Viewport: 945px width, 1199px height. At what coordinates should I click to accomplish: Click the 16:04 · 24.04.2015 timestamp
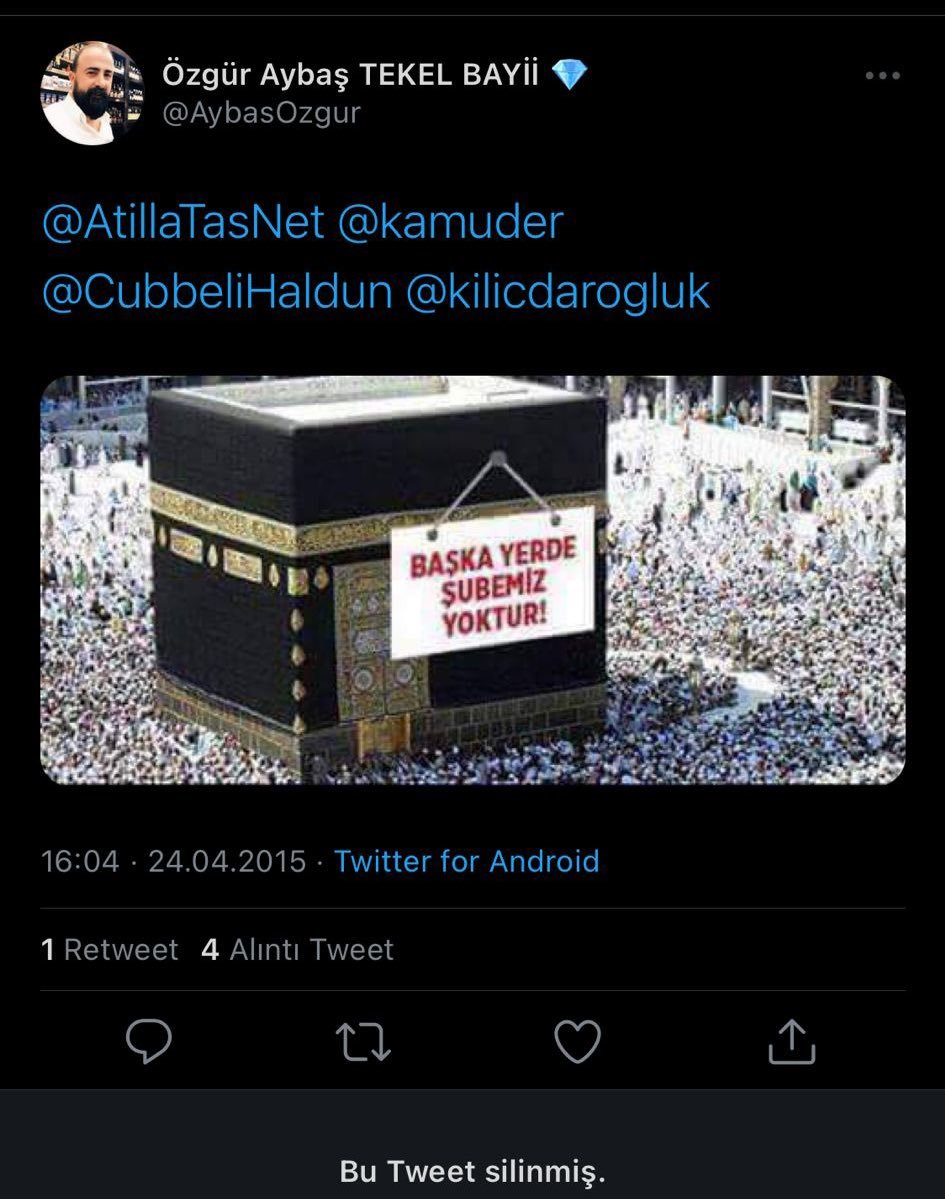[174, 861]
